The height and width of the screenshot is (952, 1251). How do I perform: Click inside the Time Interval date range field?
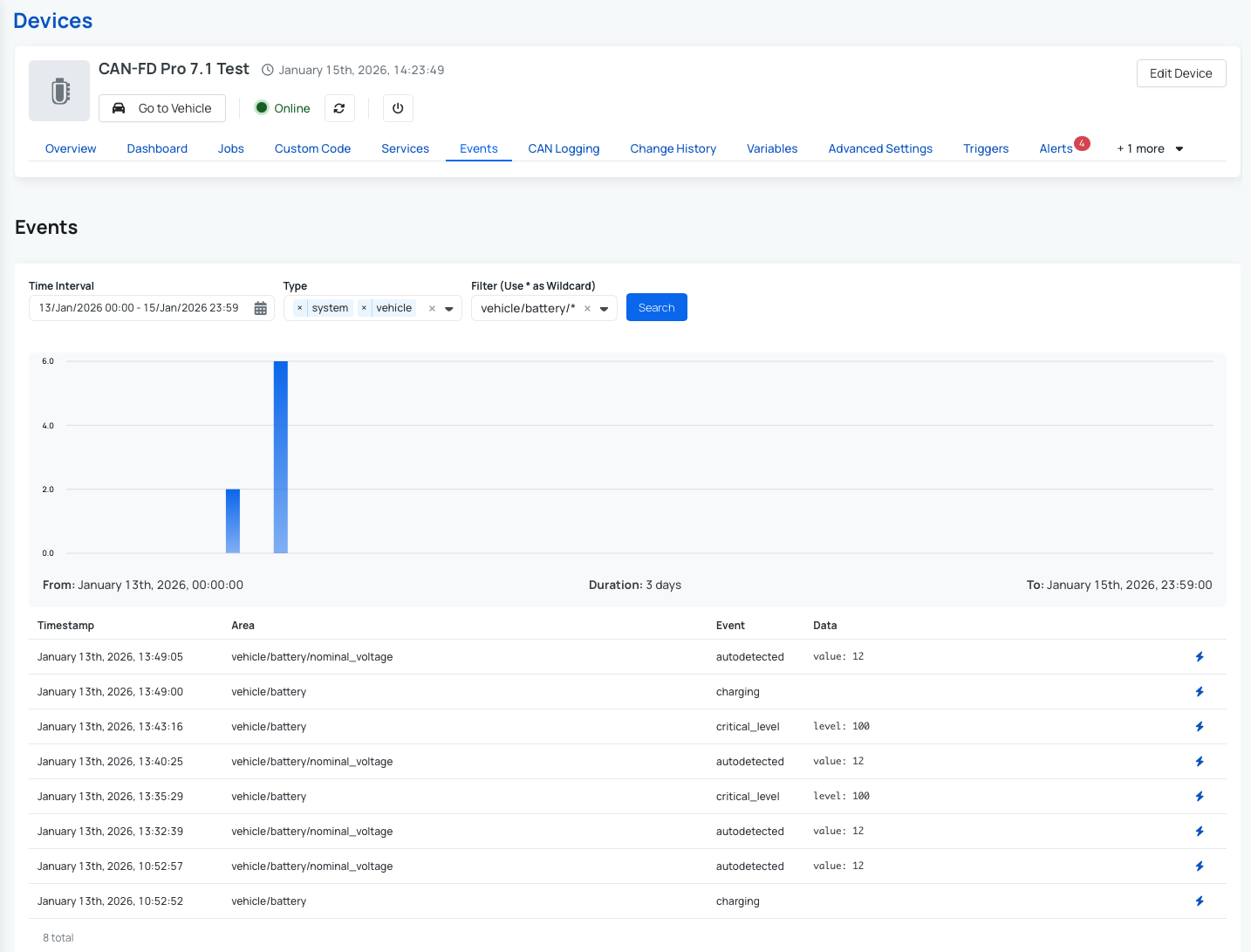tap(140, 307)
